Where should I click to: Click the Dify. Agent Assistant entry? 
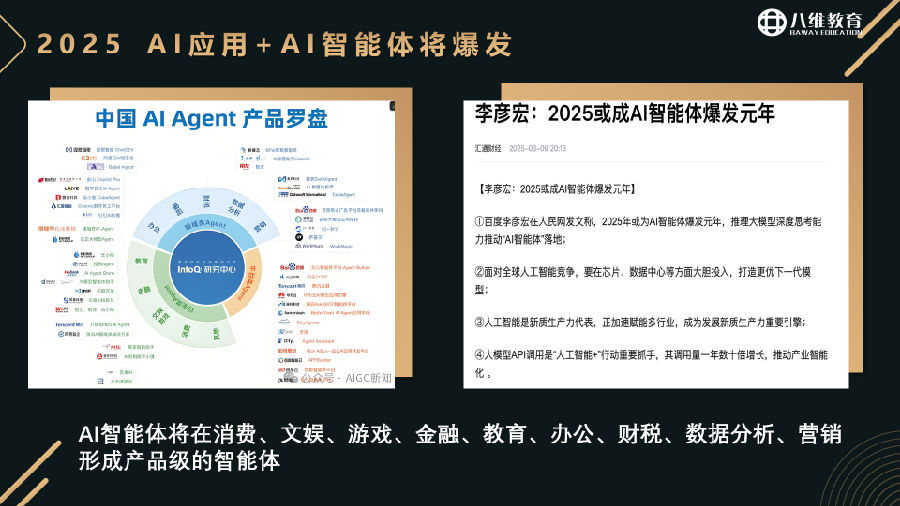point(307,341)
